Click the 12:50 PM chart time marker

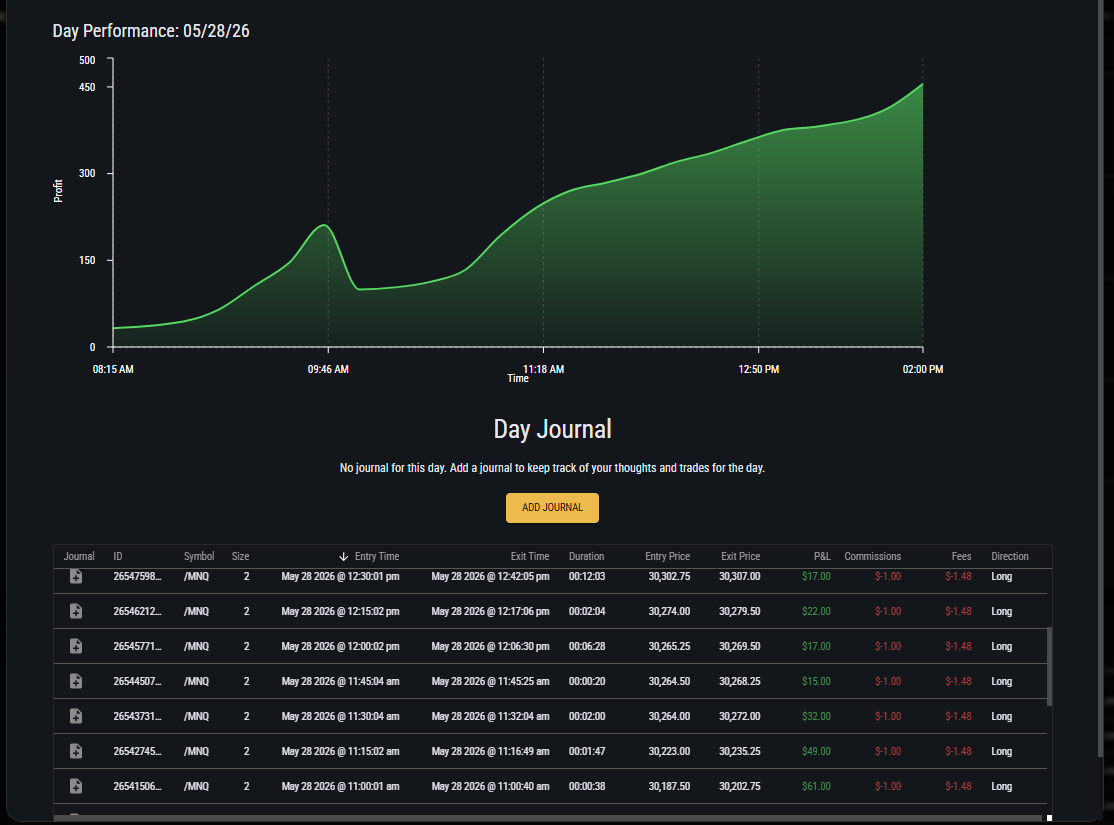759,370
